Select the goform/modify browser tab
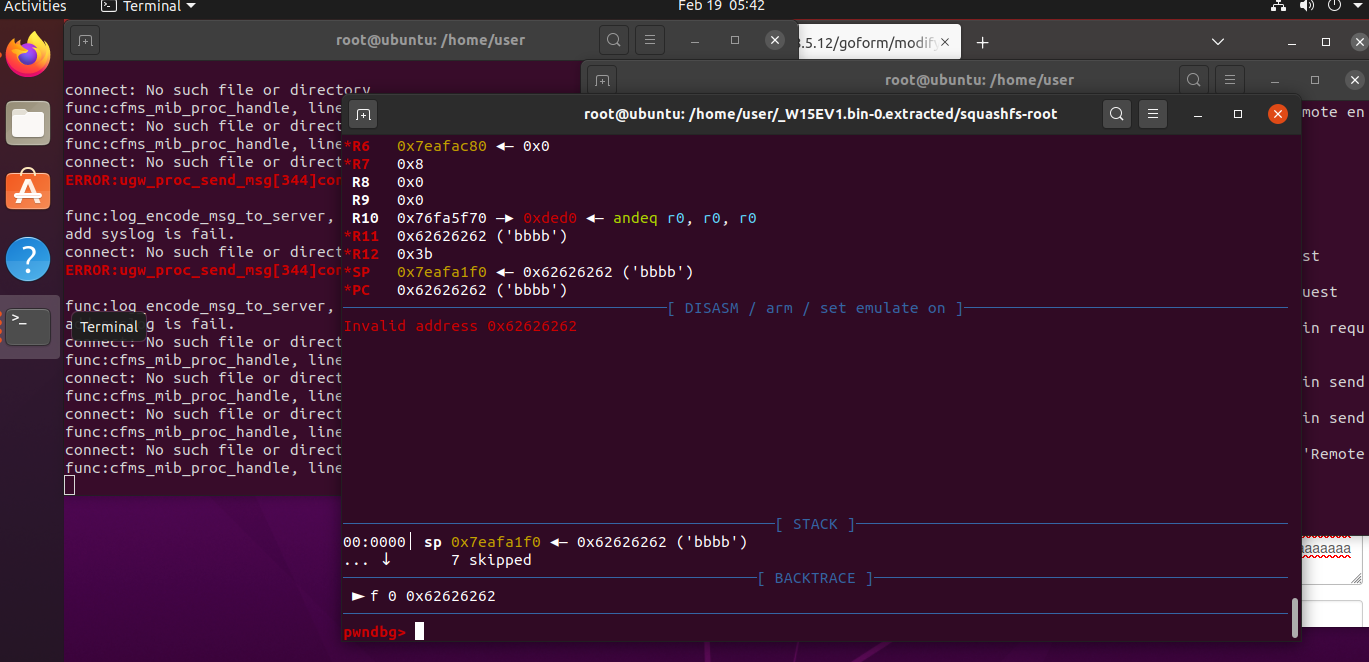The image size is (1369, 662). click(868, 42)
